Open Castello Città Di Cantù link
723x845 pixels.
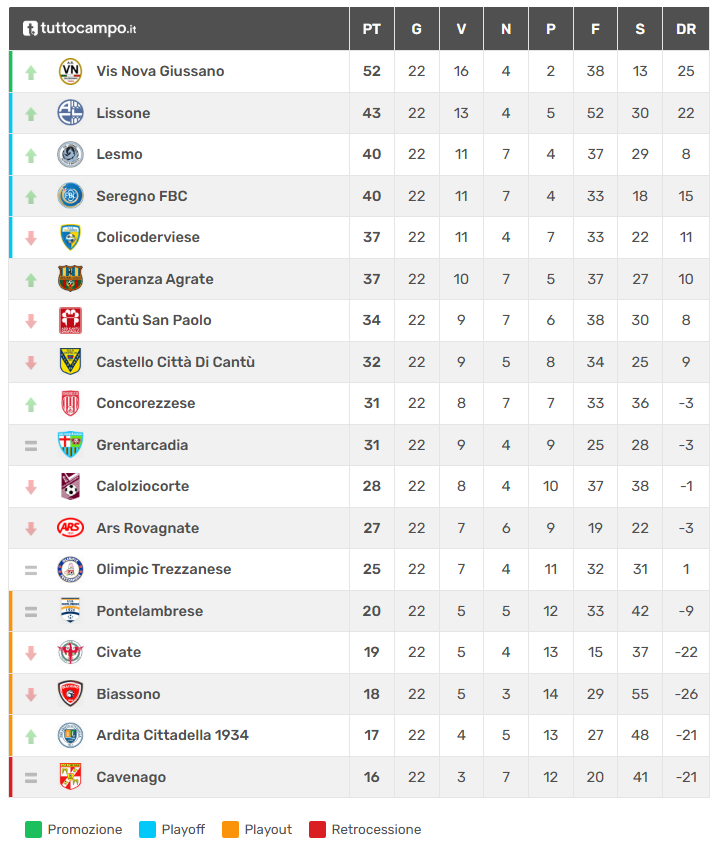coord(175,362)
